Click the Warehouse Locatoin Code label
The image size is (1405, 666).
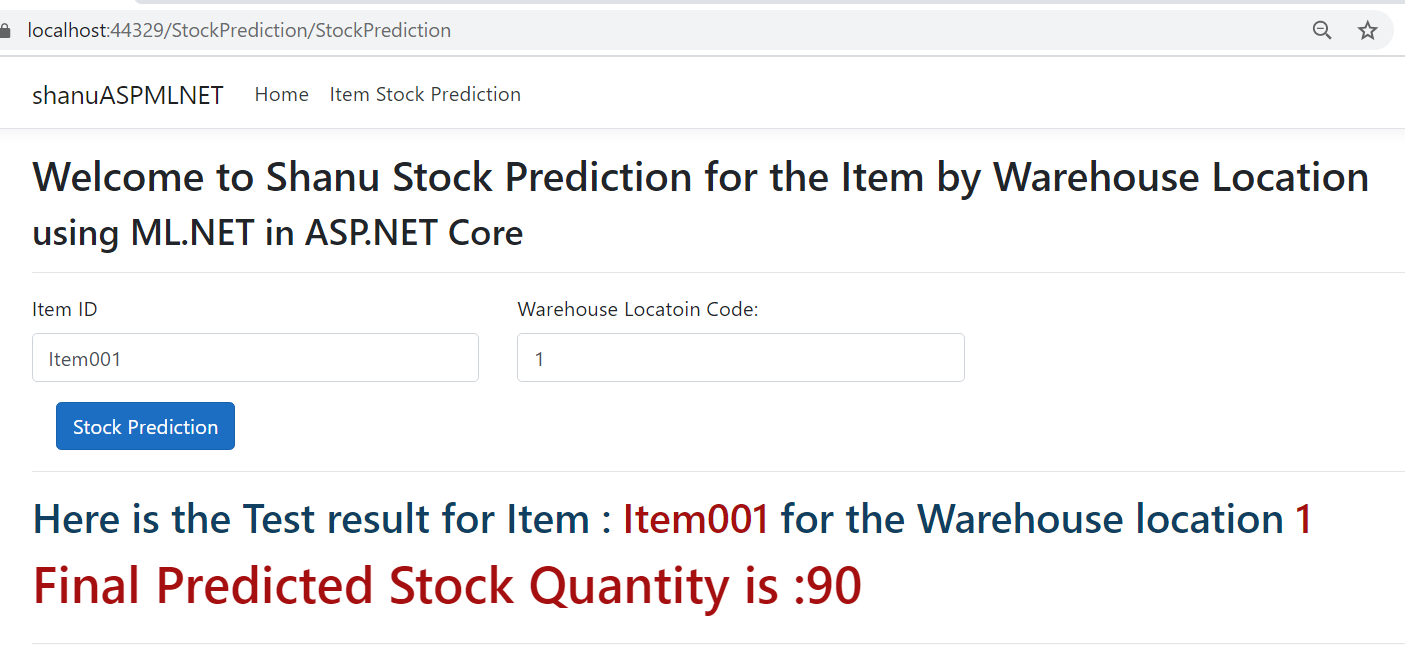point(638,309)
